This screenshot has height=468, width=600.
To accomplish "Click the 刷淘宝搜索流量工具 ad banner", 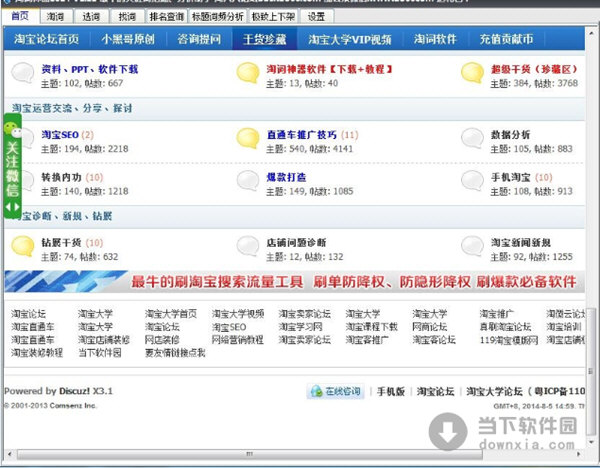I will (294, 282).
